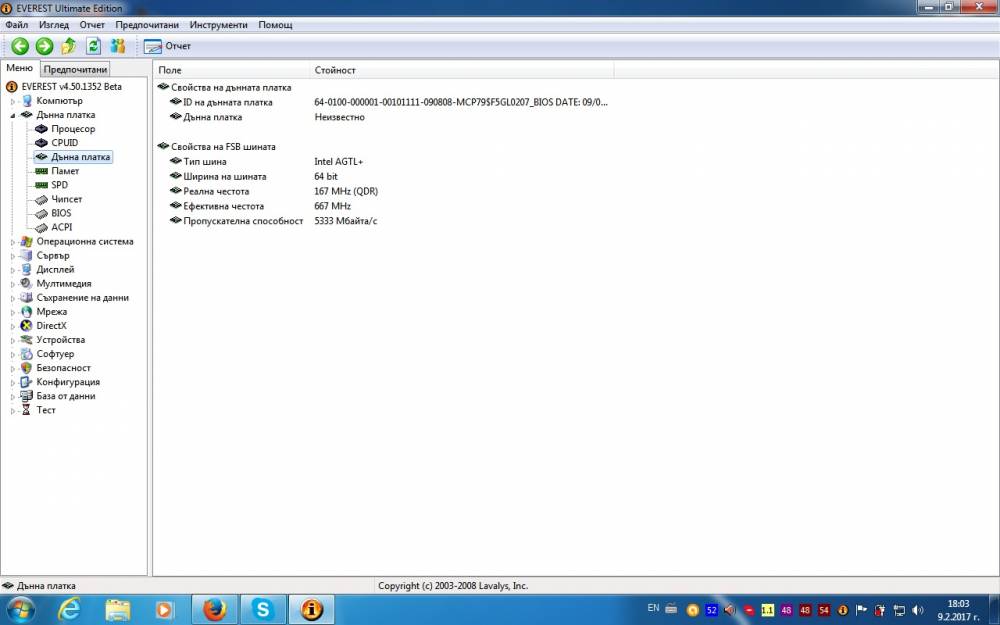Viewport: 1000px width, 625px height.
Task: Switch to the Меню tab
Action: pos(19,68)
